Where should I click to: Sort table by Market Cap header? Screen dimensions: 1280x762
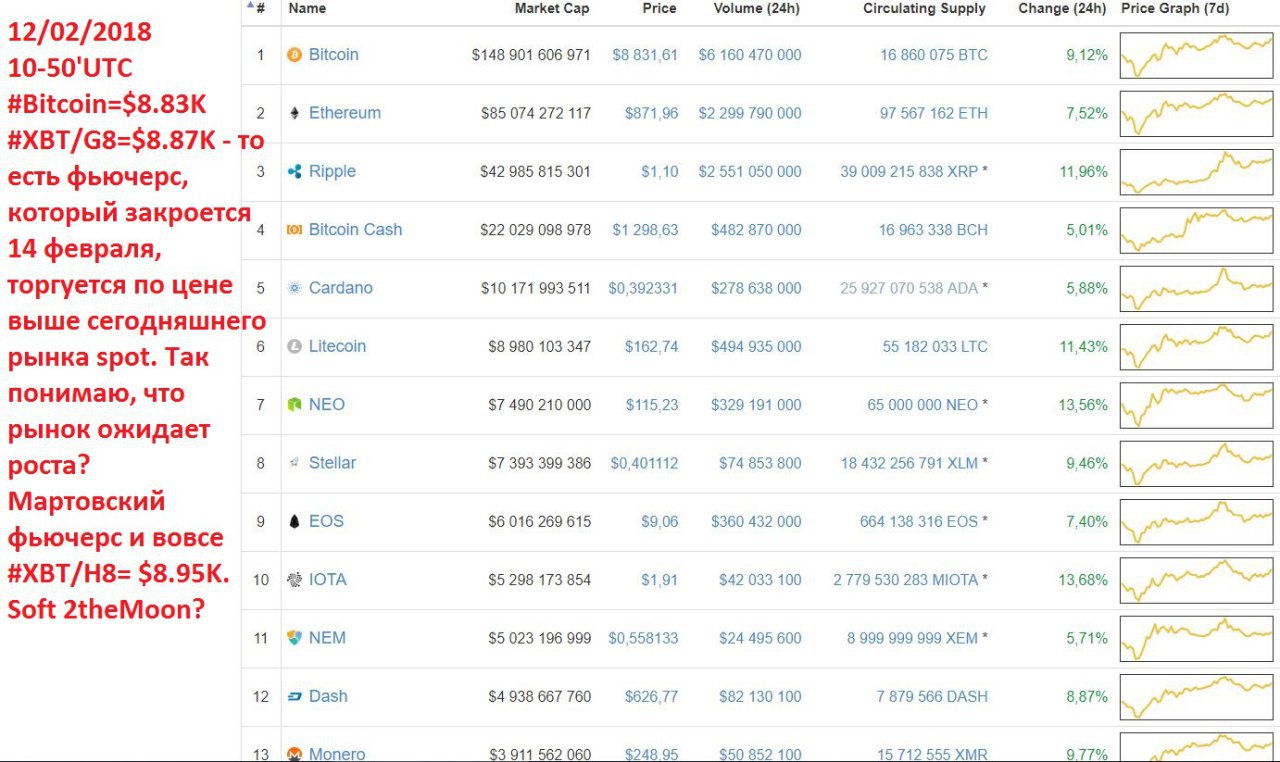click(552, 8)
